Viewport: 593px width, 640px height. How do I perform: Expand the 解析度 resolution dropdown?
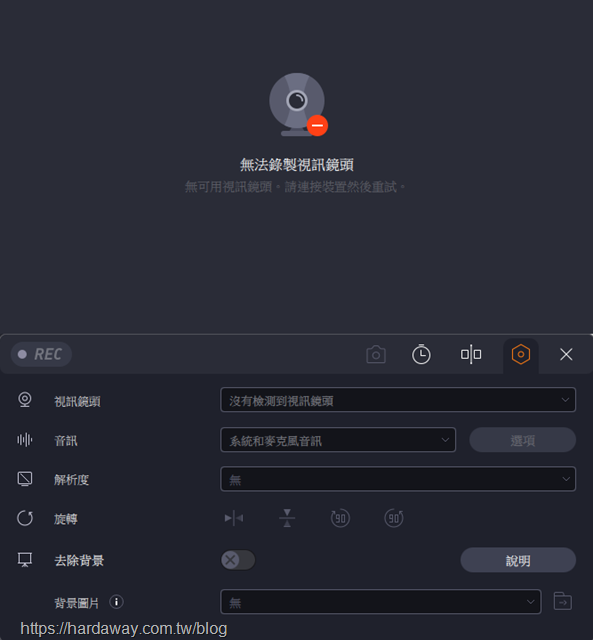398,479
